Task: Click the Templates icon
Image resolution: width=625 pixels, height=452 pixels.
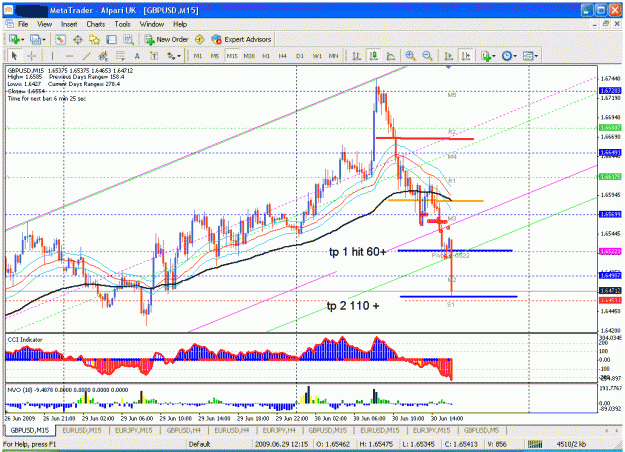Action: [528, 56]
